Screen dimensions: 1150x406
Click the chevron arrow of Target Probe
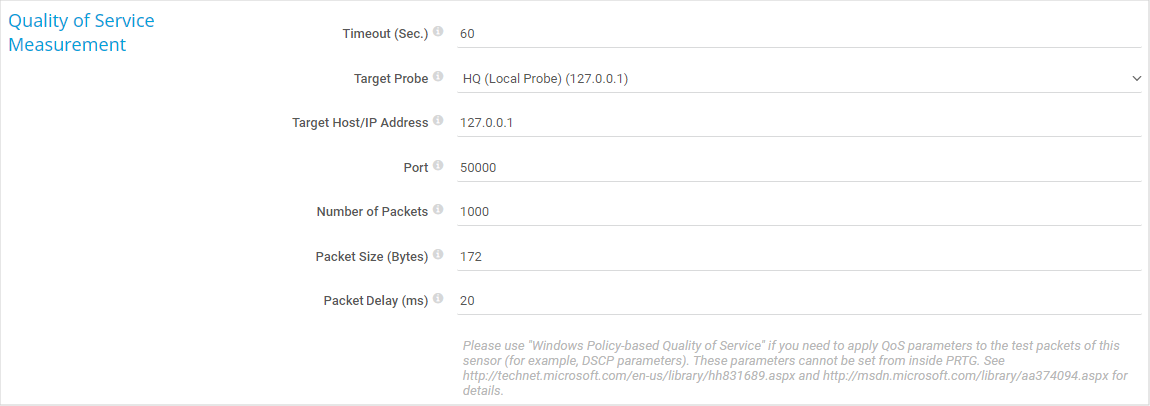pyautogui.click(x=1136, y=78)
